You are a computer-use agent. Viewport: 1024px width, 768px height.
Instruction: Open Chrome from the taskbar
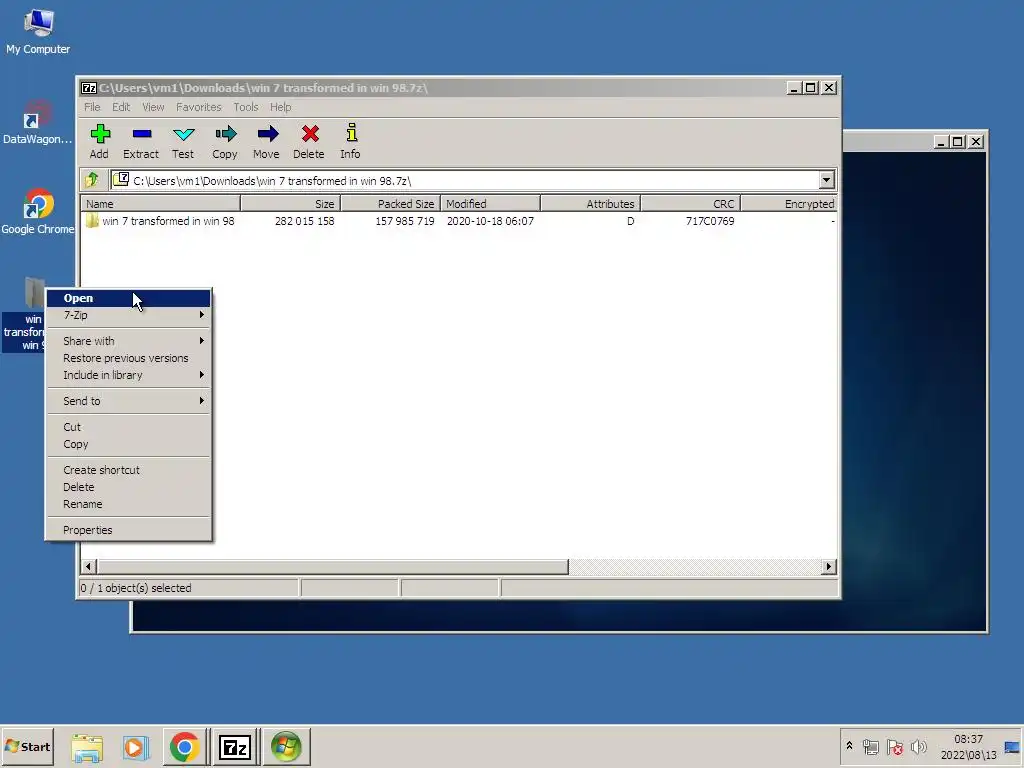point(185,747)
